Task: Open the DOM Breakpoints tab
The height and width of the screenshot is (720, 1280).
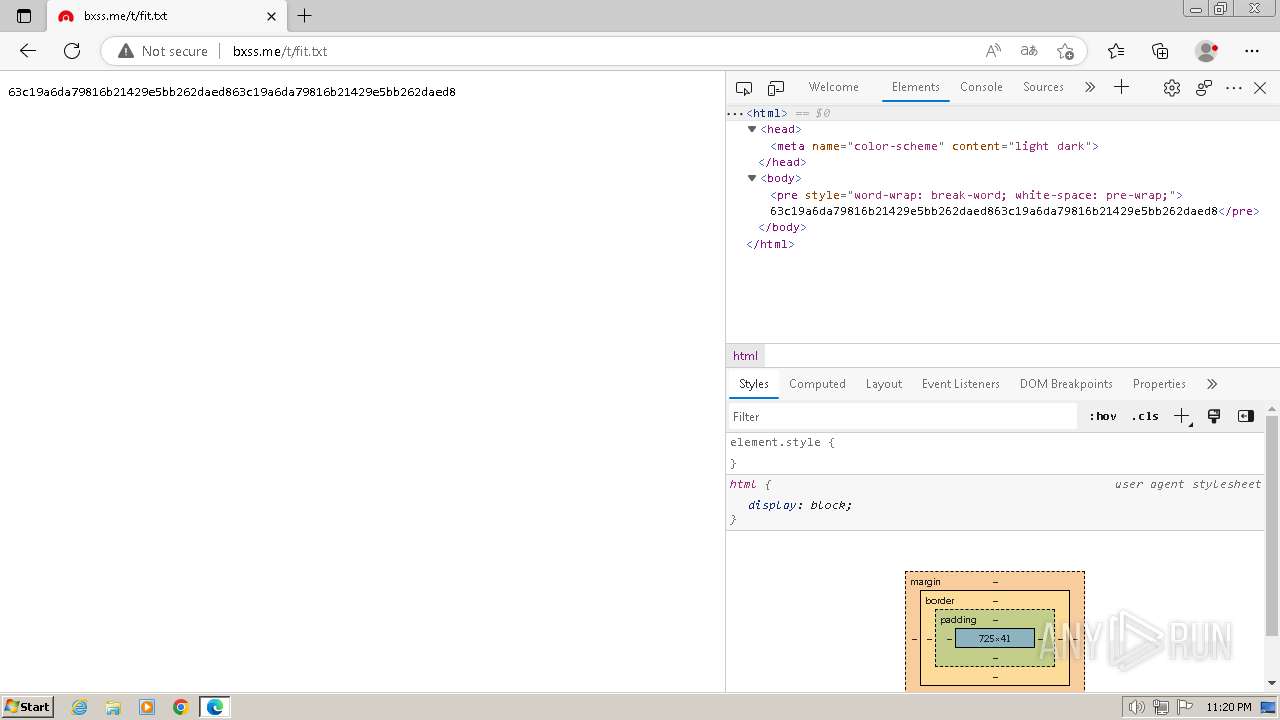Action: 1066,384
